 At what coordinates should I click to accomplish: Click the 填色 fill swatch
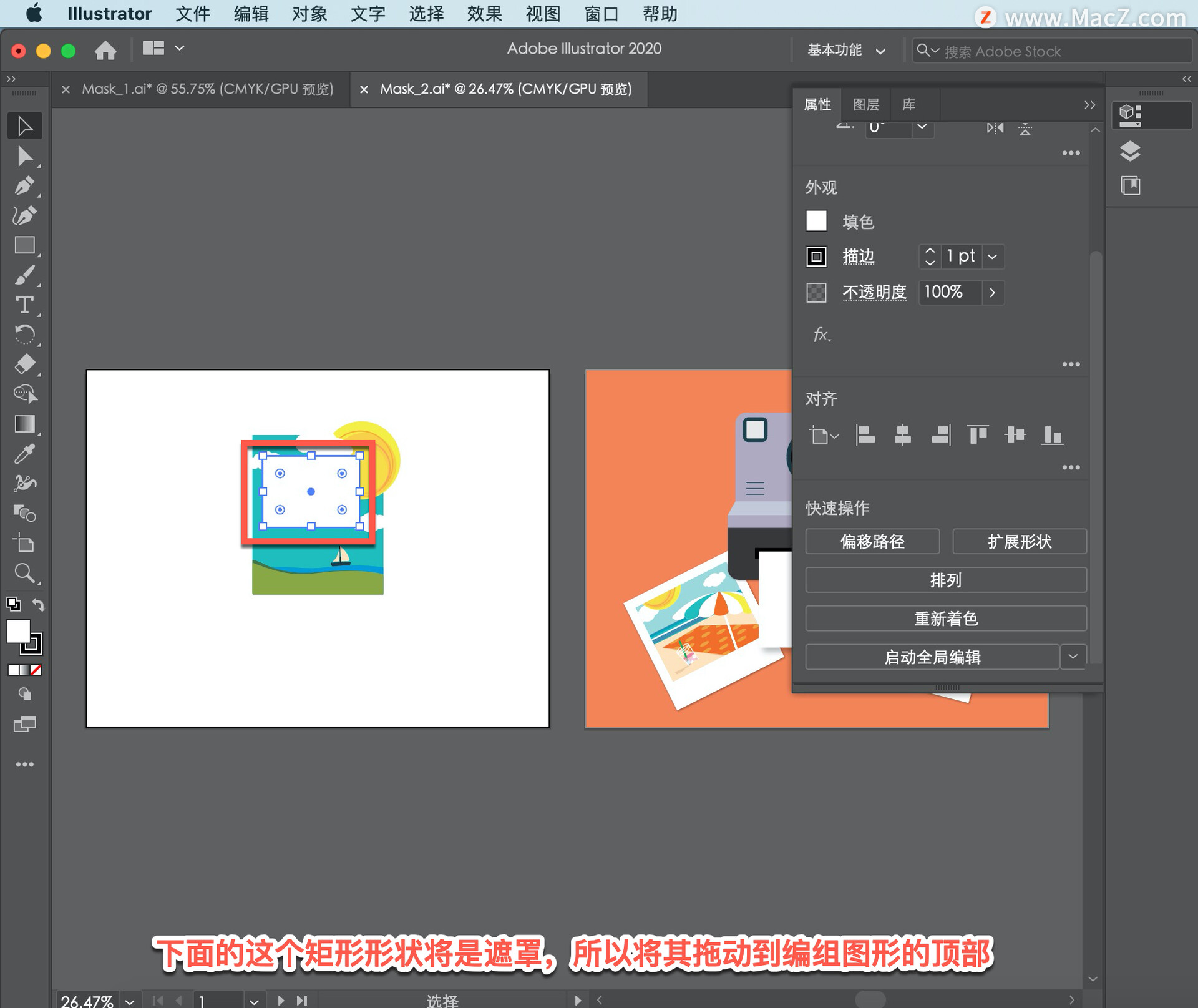coord(816,221)
